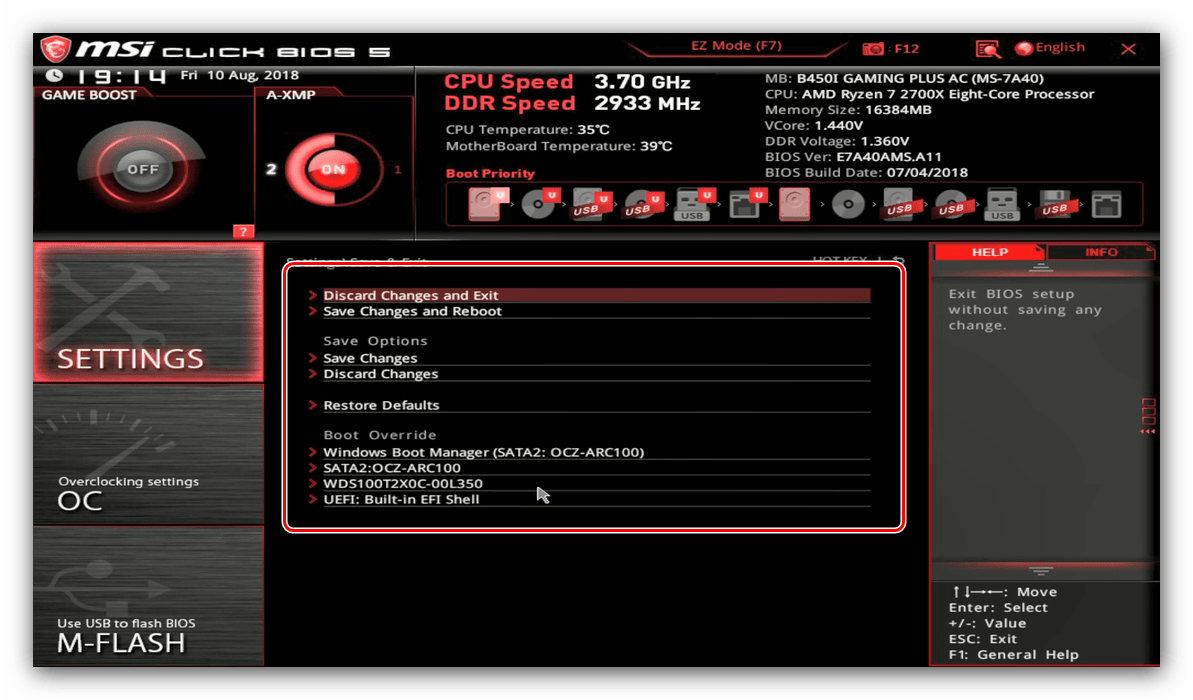1193x700 pixels.
Task: Toggle the GAME BOOST off button
Action: tap(143, 169)
